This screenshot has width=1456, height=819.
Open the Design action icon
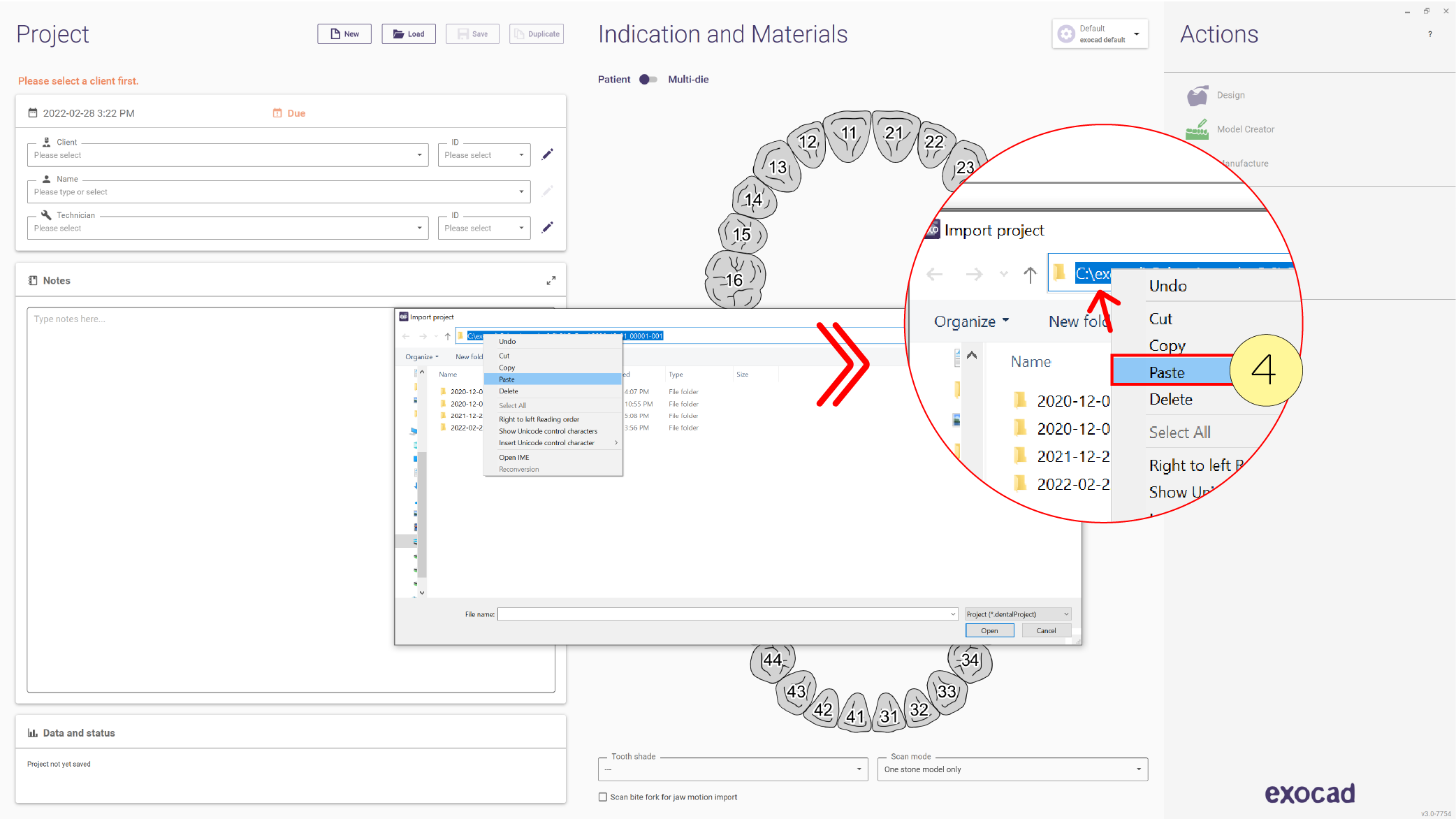tap(1197, 96)
